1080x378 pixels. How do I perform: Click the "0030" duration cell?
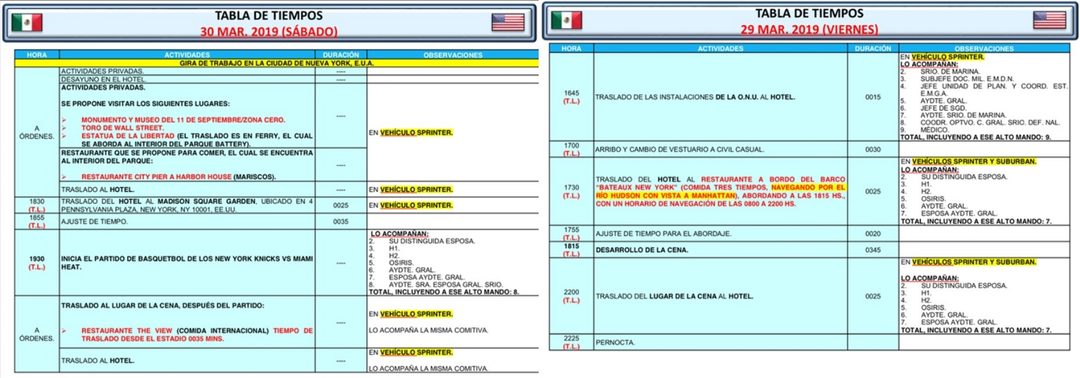click(873, 149)
